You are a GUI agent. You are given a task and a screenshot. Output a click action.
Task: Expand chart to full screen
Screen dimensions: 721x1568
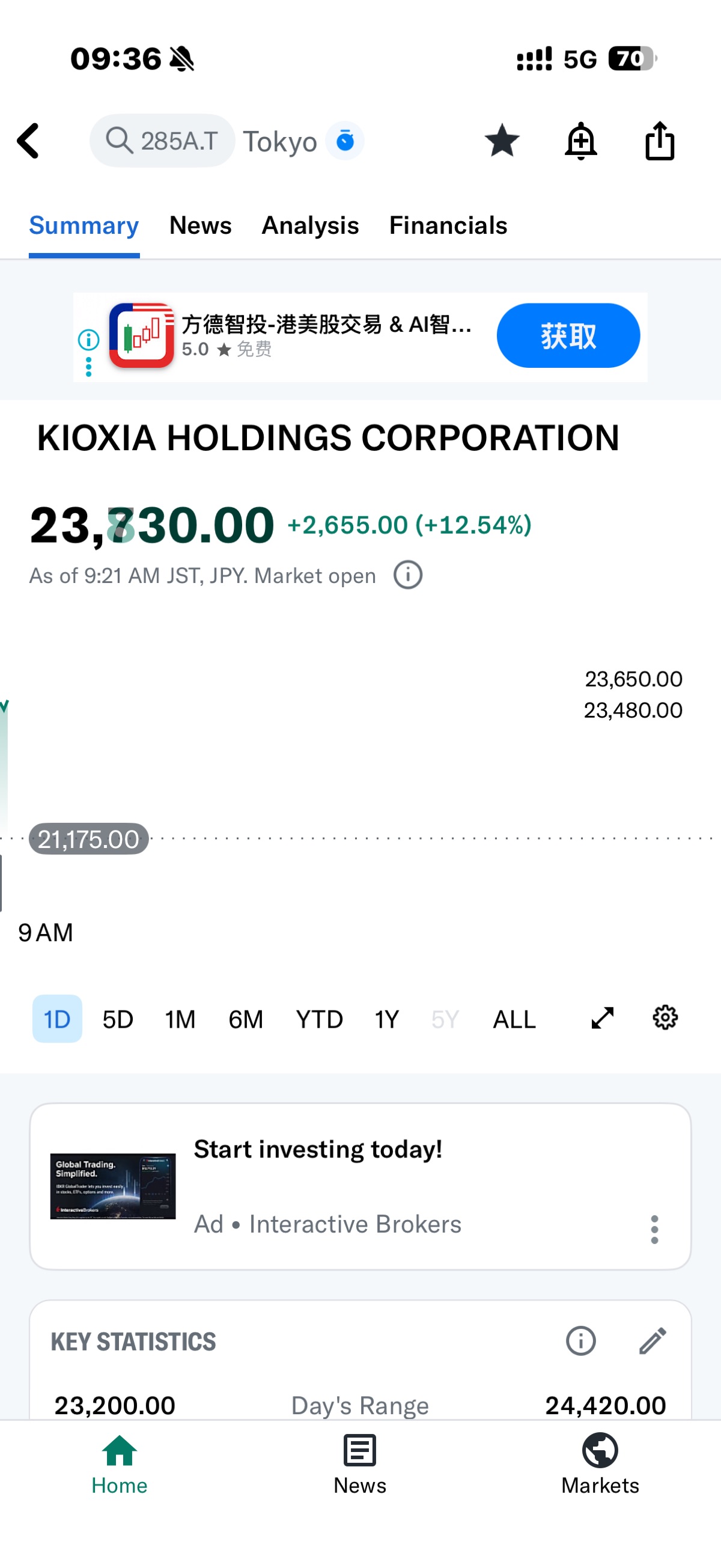coord(603,1017)
